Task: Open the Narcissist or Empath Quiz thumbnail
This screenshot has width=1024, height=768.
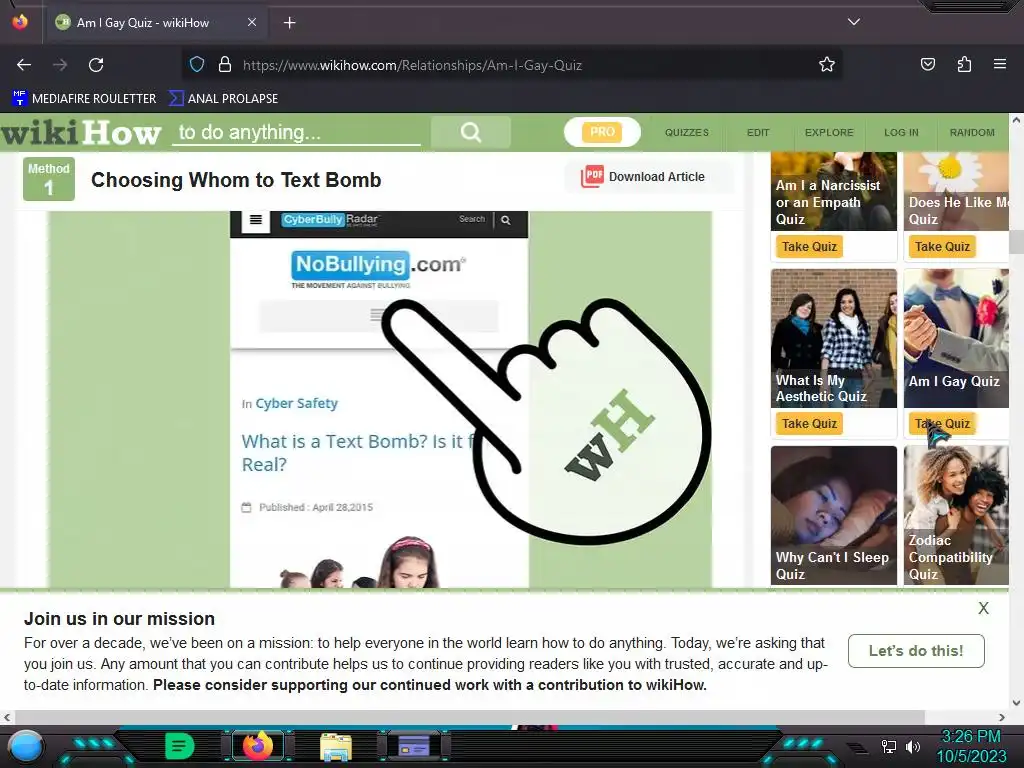Action: click(x=834, y=191)
